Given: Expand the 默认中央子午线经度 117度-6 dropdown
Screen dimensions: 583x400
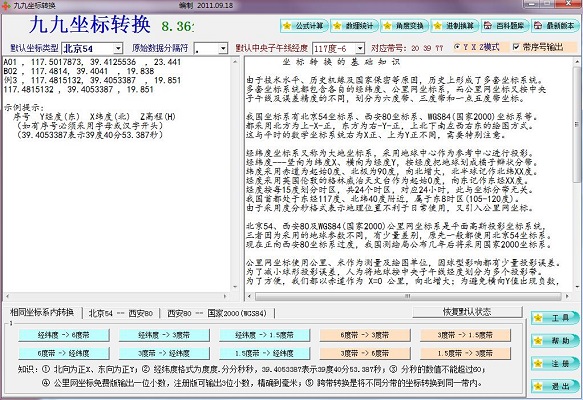Looking at the screenshot, I should point(360,48).
